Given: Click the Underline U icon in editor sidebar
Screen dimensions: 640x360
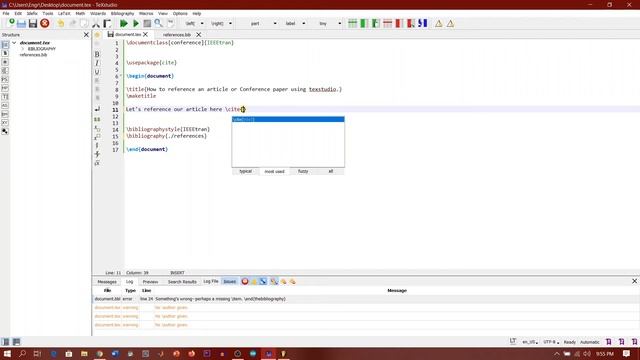Looking at the screenshot, I should pyautogui.click(x=97, y=72).
